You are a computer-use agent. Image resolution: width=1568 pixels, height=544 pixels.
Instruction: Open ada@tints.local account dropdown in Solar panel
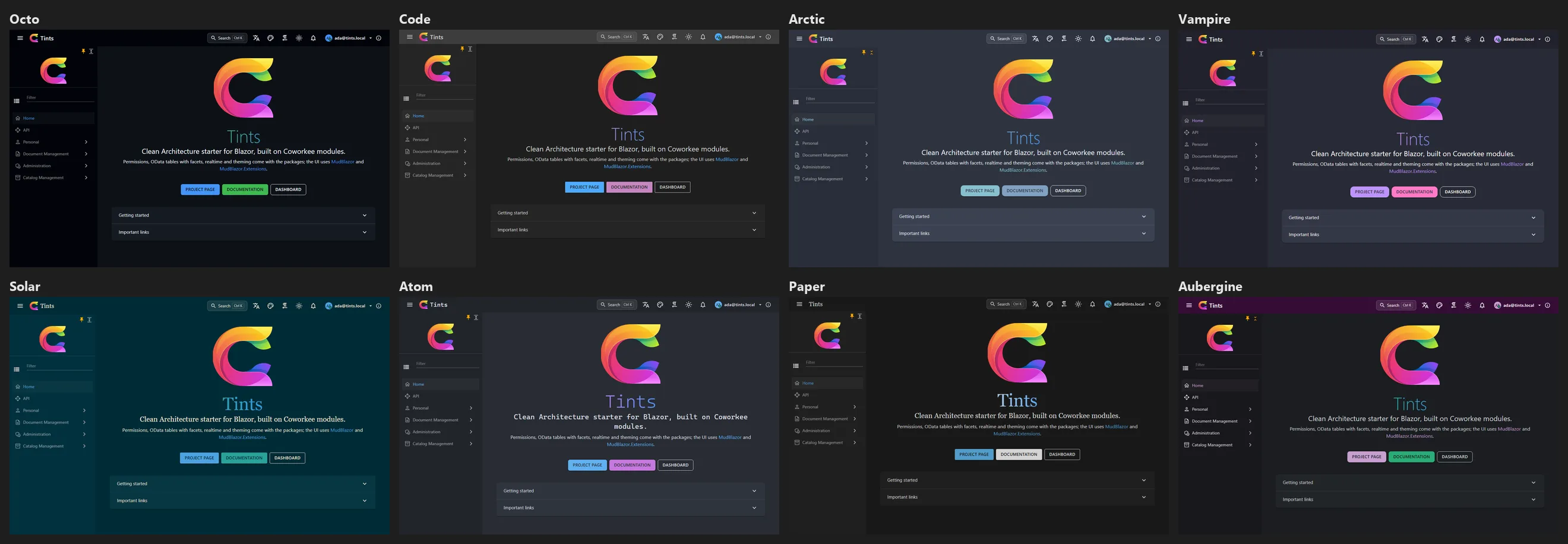349,306
